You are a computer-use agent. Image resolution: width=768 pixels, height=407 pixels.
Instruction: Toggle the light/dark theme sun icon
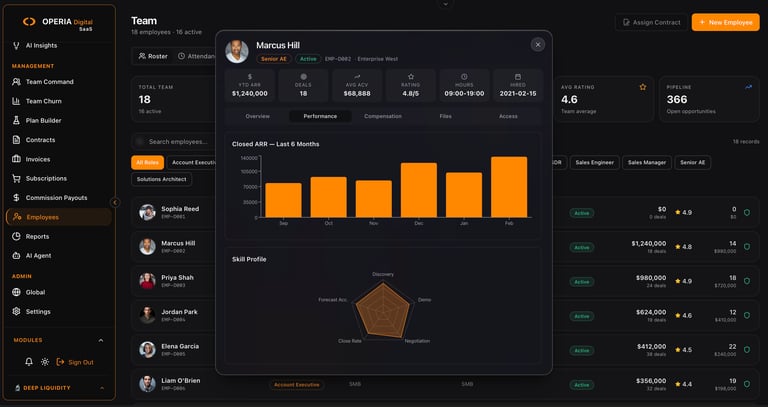point(45,362)
